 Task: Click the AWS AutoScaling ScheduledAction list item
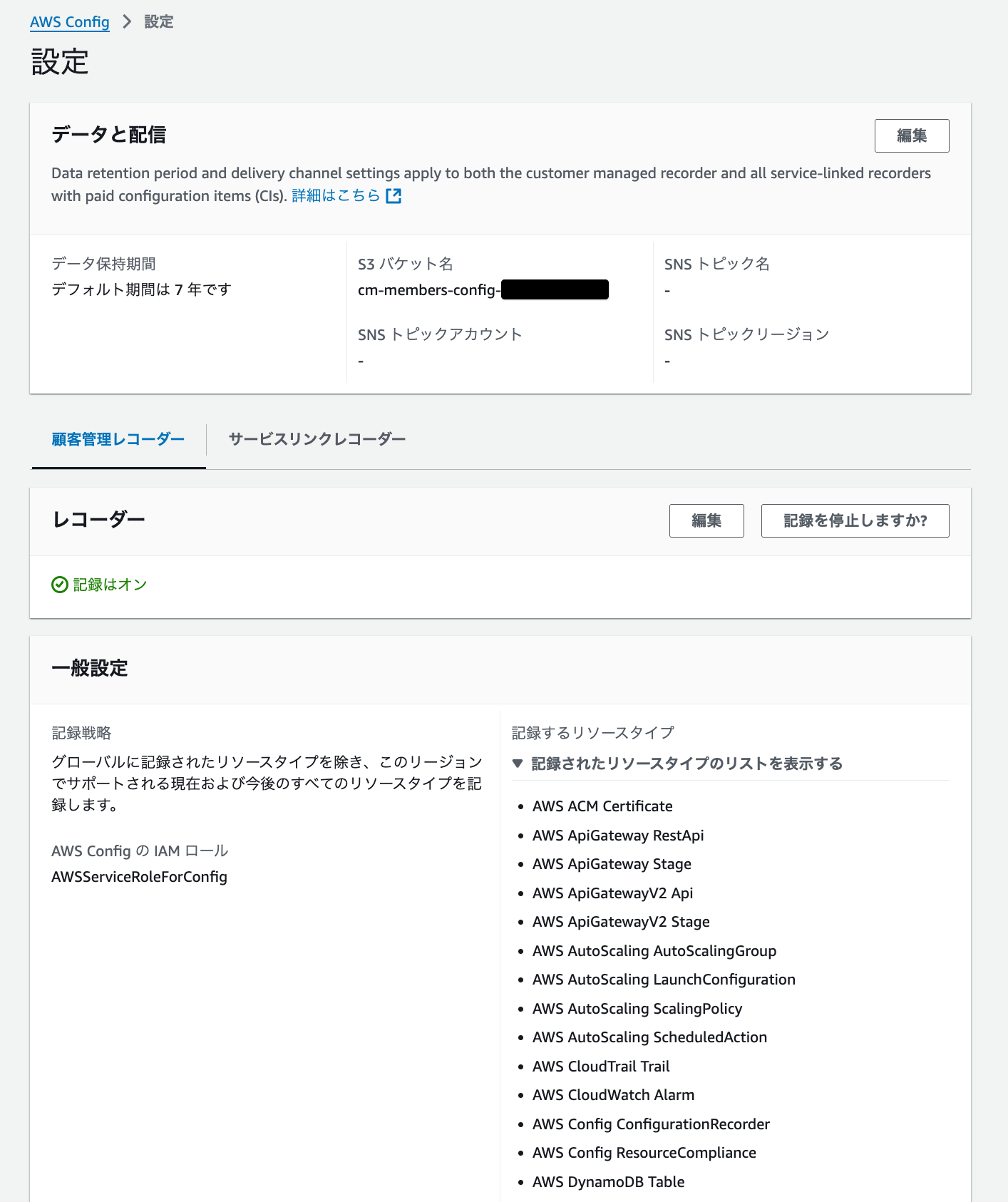pos(649,1037)
